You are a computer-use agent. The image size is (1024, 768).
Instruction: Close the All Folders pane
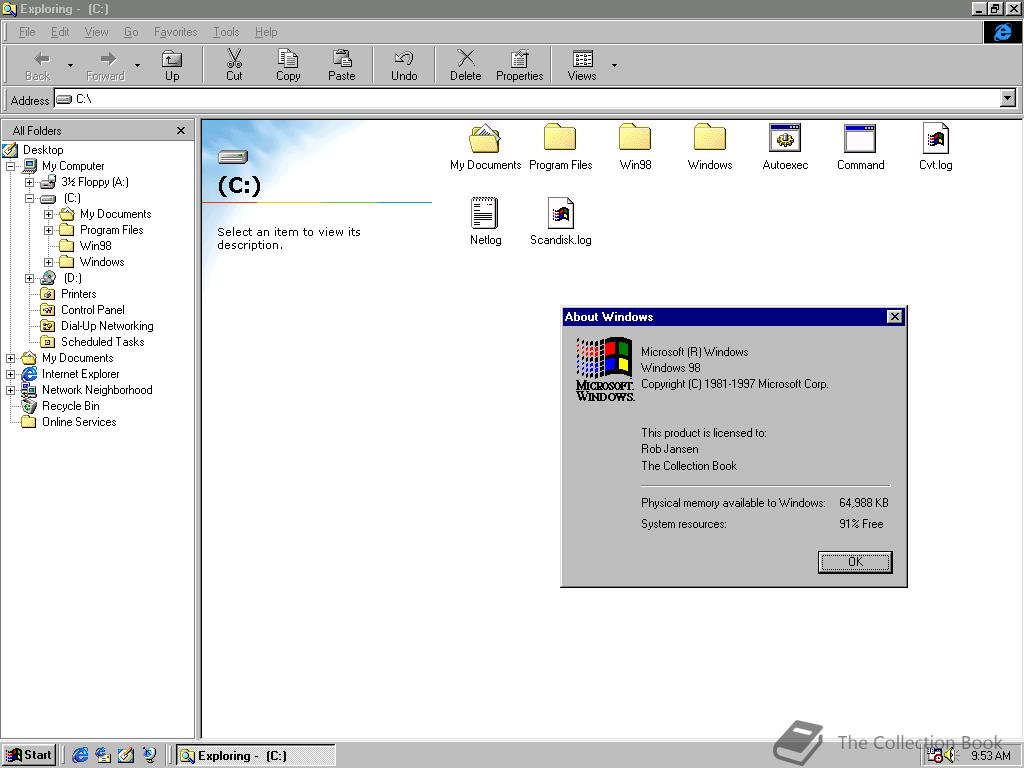181,131
